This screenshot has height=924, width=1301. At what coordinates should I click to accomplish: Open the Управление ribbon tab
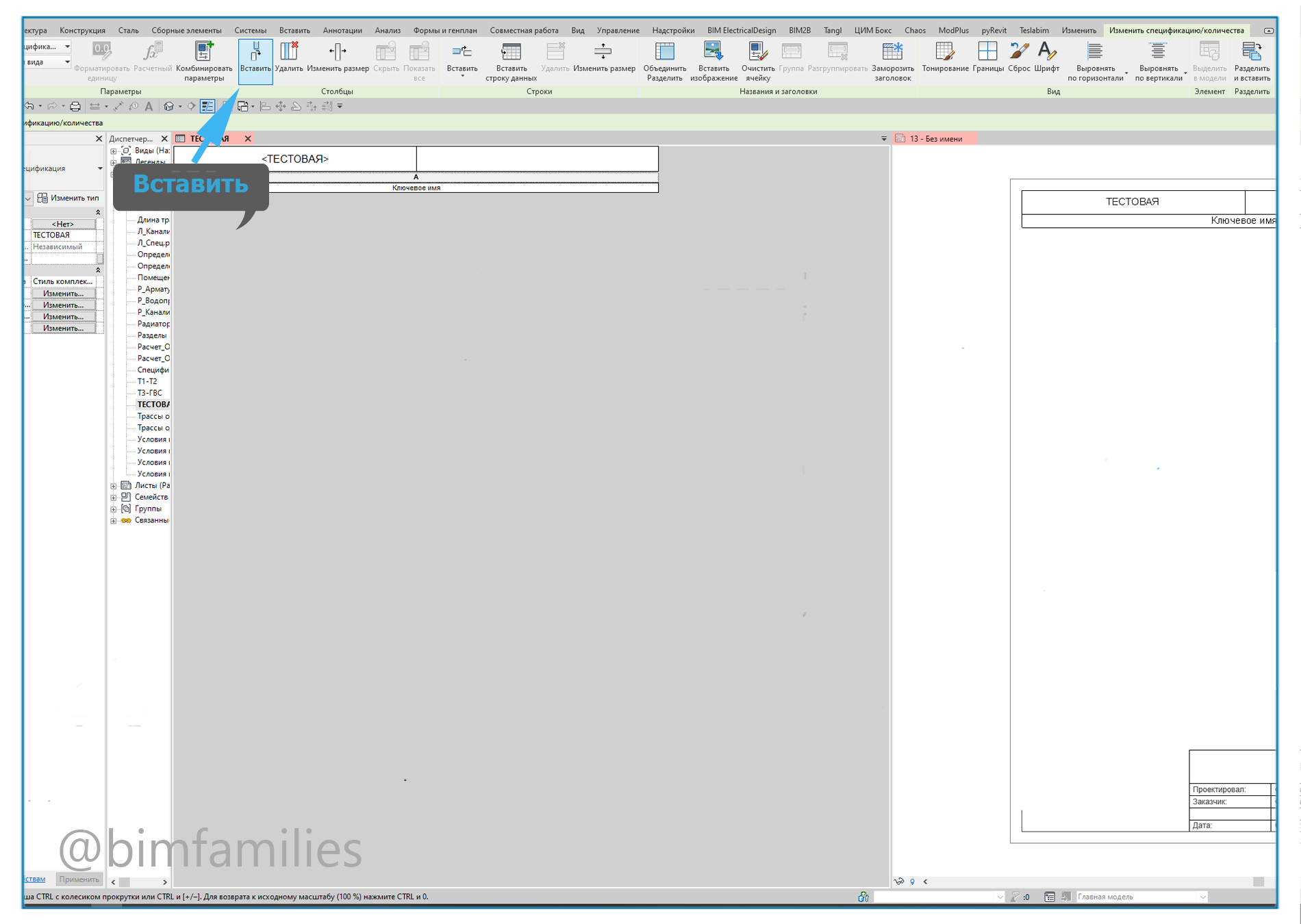click(x=618, y=30)
